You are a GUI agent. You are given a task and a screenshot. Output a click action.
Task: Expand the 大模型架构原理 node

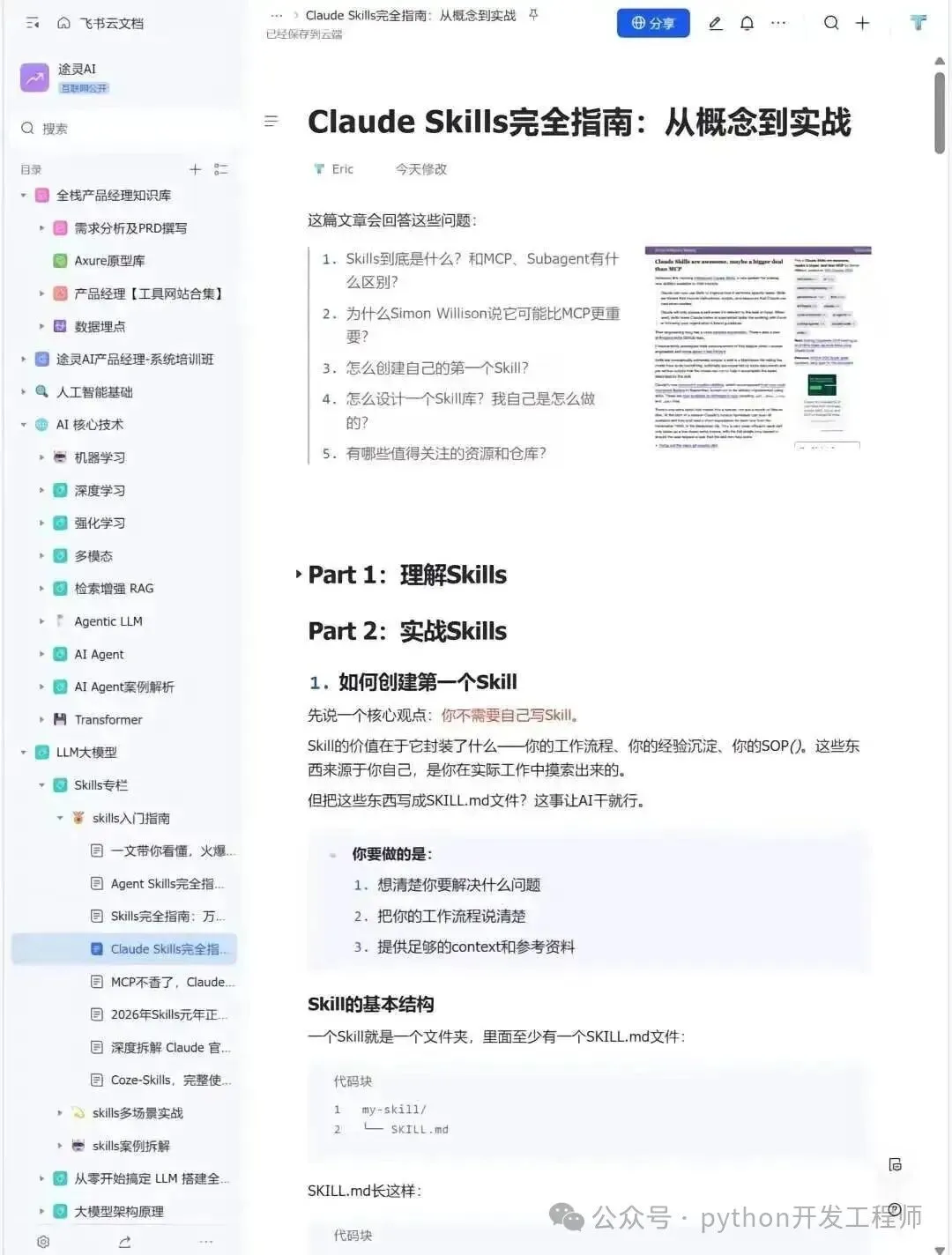41,1212
